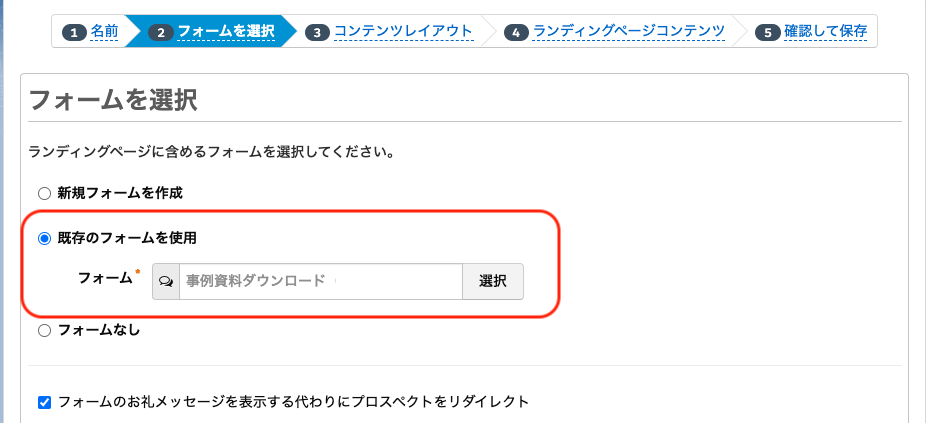Click the 事例資料ダウンロード form input field
This screenshot has width=926, height=423.
[321, 282]
